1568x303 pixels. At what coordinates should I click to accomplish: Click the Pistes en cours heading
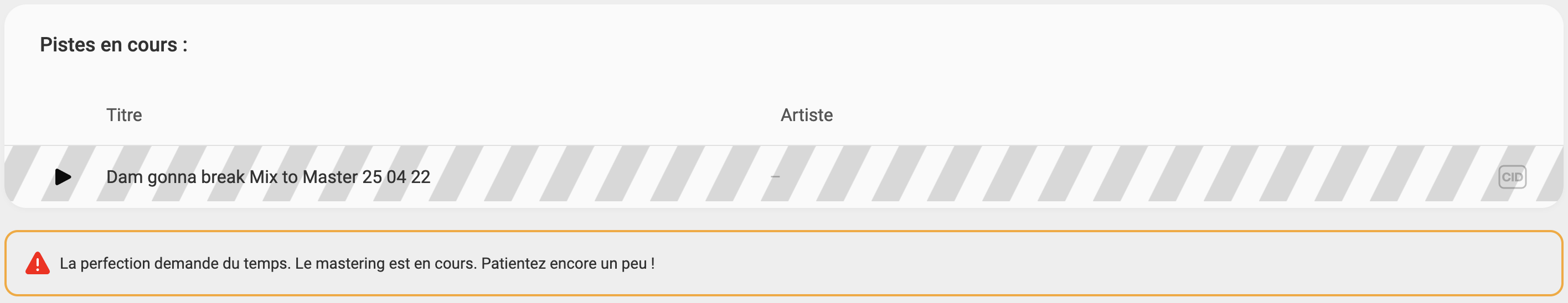click(114, 45)
